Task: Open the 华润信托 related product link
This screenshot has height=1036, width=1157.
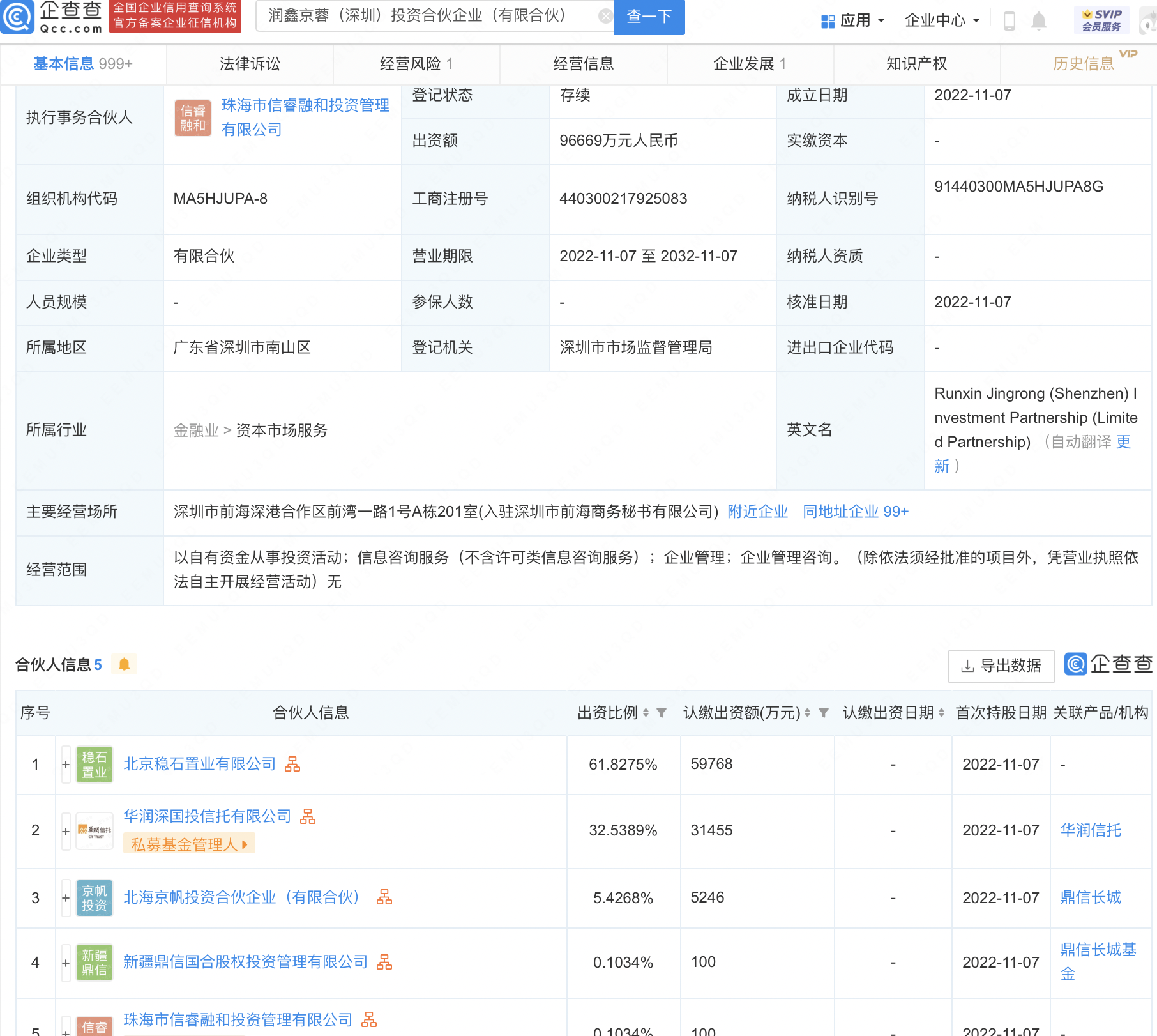Action: click(1091, 830)
